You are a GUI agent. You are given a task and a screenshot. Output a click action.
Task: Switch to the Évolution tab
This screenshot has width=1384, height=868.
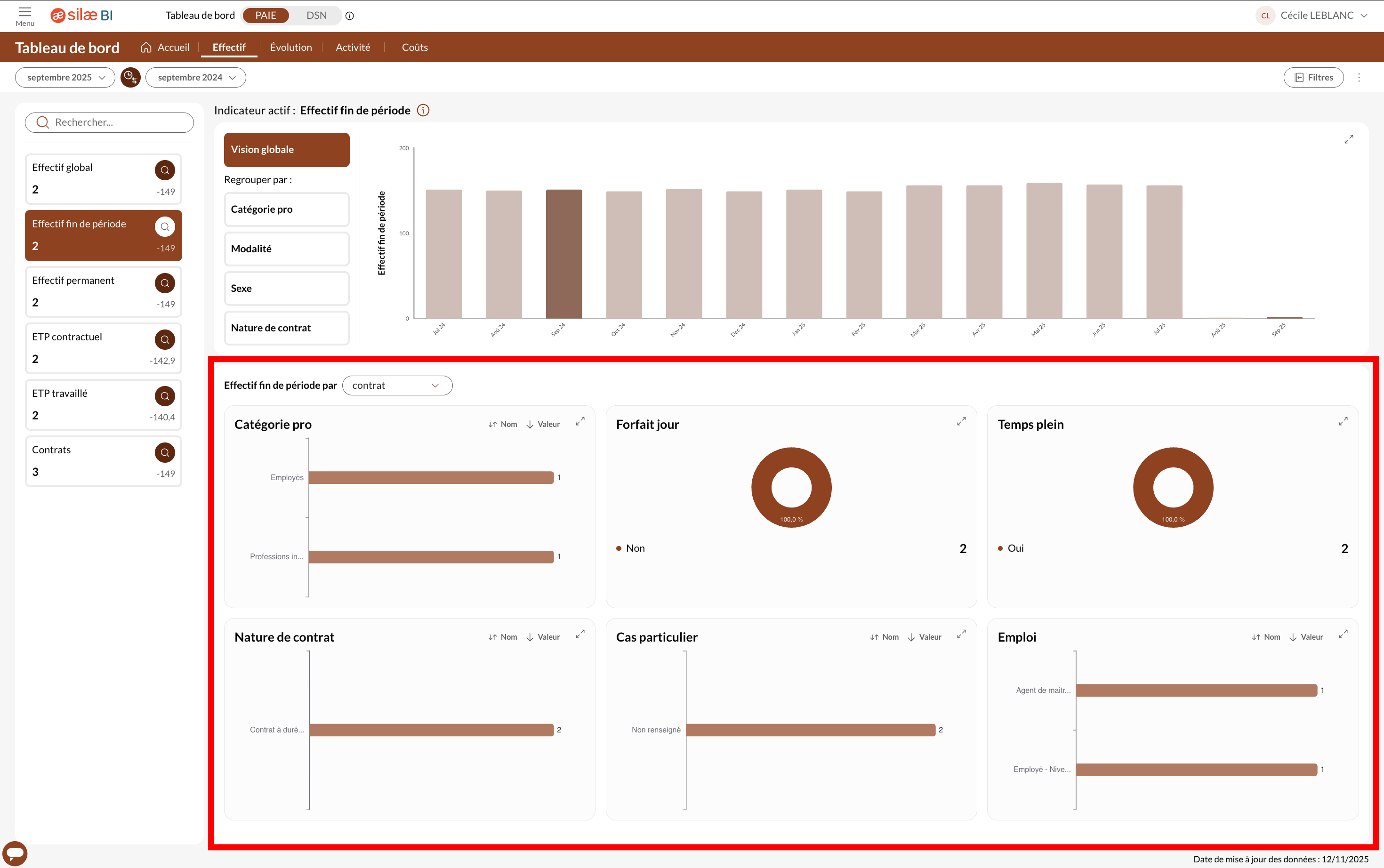pos(291,48)
